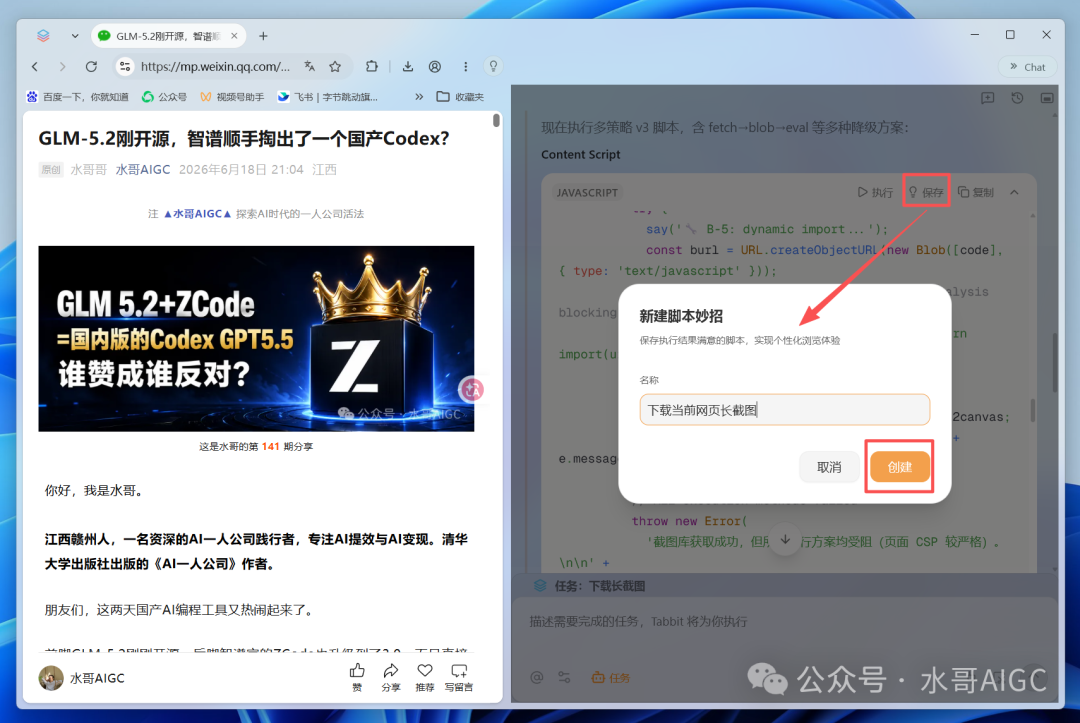Jump to bottom with down-arrow button

click(x=785, y=540)
